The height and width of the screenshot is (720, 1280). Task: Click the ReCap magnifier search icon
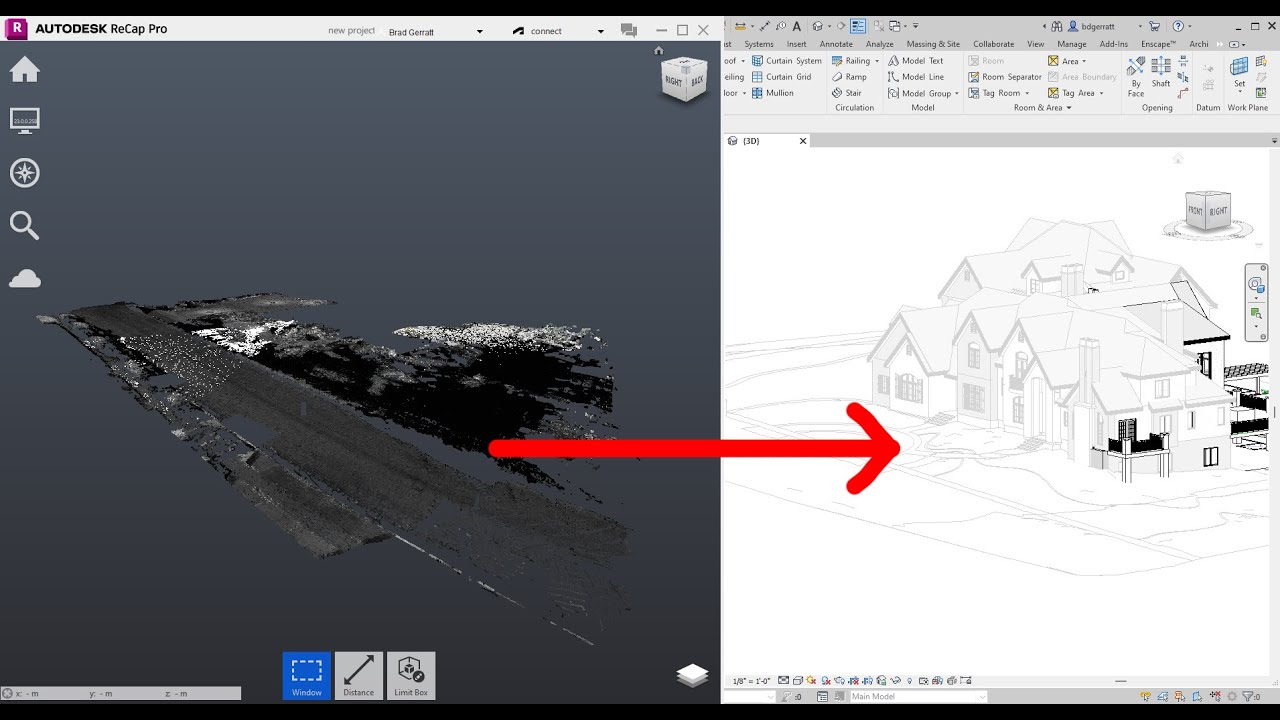(x=25, y=225)
